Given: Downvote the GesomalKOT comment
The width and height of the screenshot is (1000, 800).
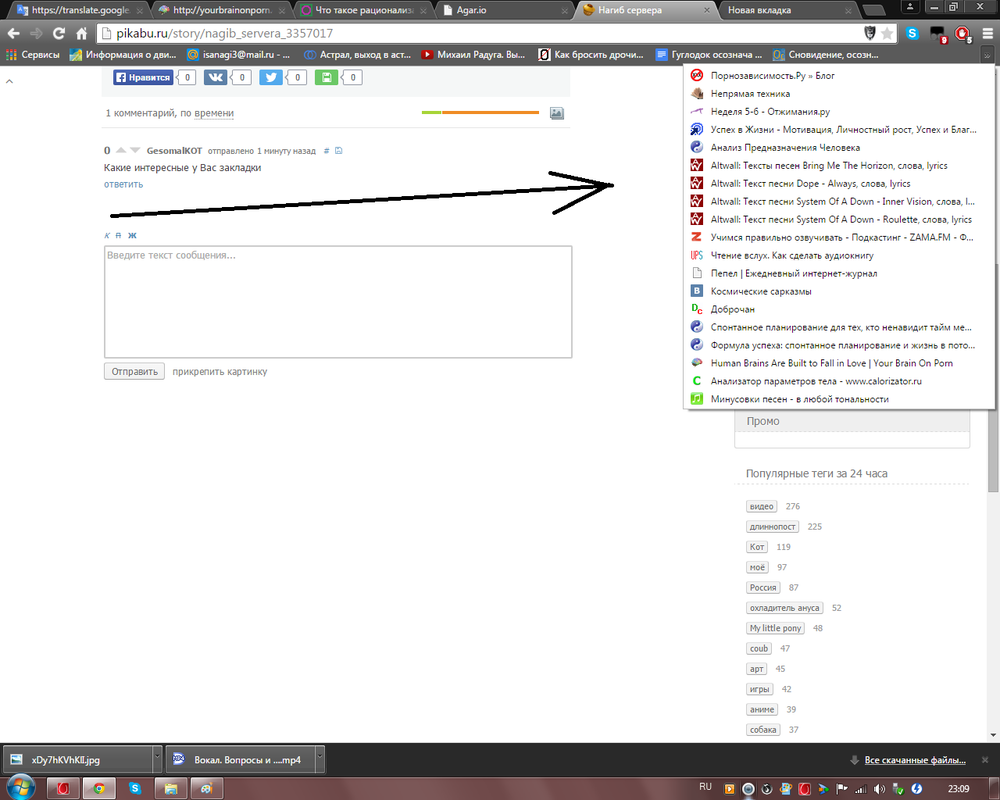Looking at the screenshot, I should [x=135, y=150].
